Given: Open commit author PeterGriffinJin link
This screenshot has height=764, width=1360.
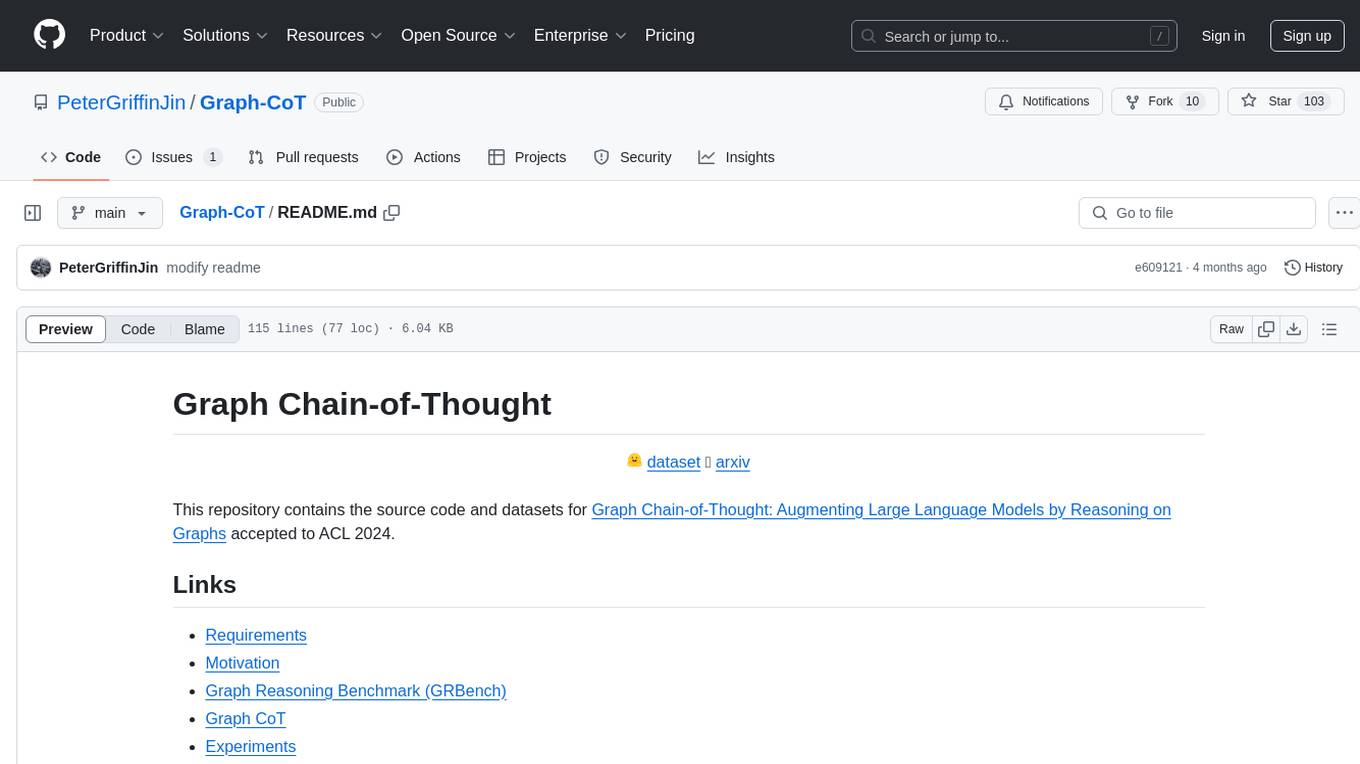Looking at the screenshot, I should click(108, 267).
